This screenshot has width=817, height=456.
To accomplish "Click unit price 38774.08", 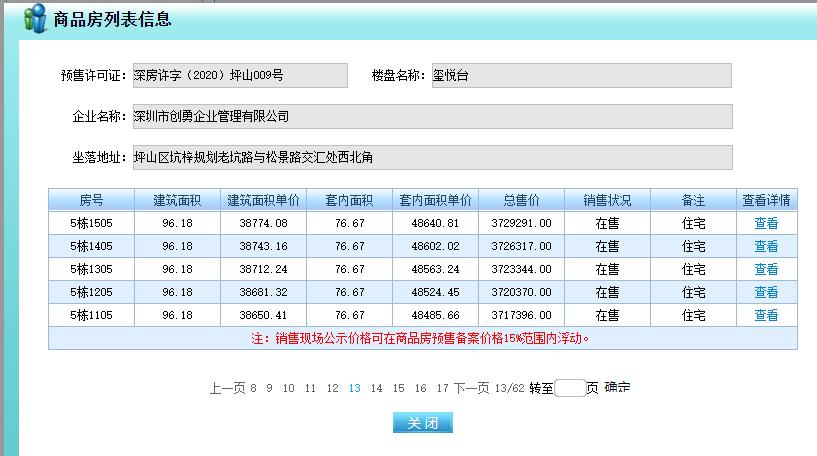I will click(x=263, y=223).
